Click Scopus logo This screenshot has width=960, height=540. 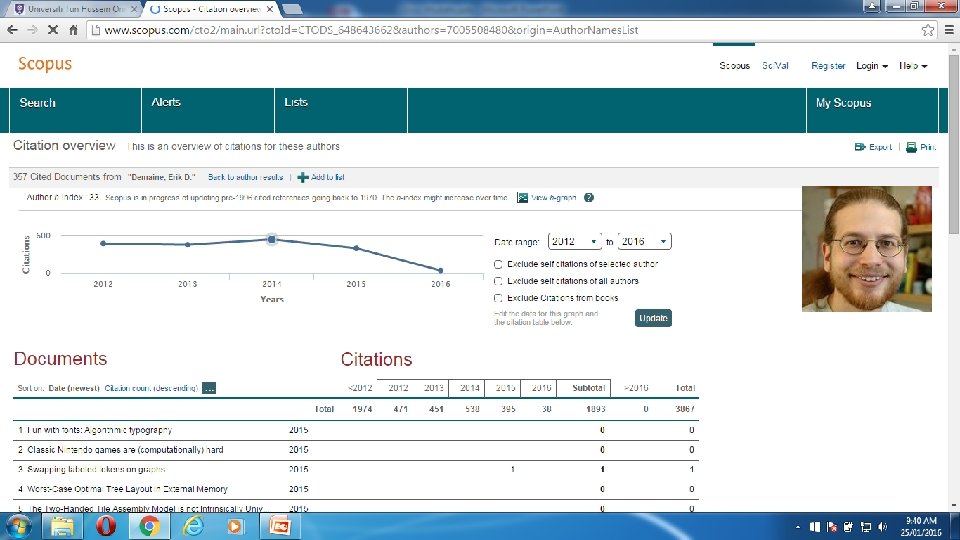pos(45,64)
